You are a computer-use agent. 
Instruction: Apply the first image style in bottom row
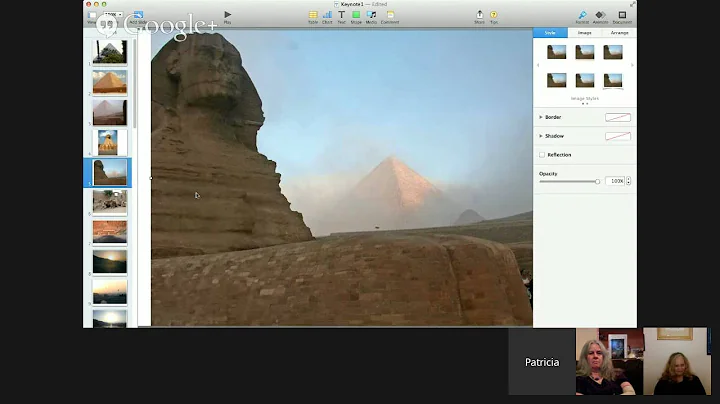point(557,80)
